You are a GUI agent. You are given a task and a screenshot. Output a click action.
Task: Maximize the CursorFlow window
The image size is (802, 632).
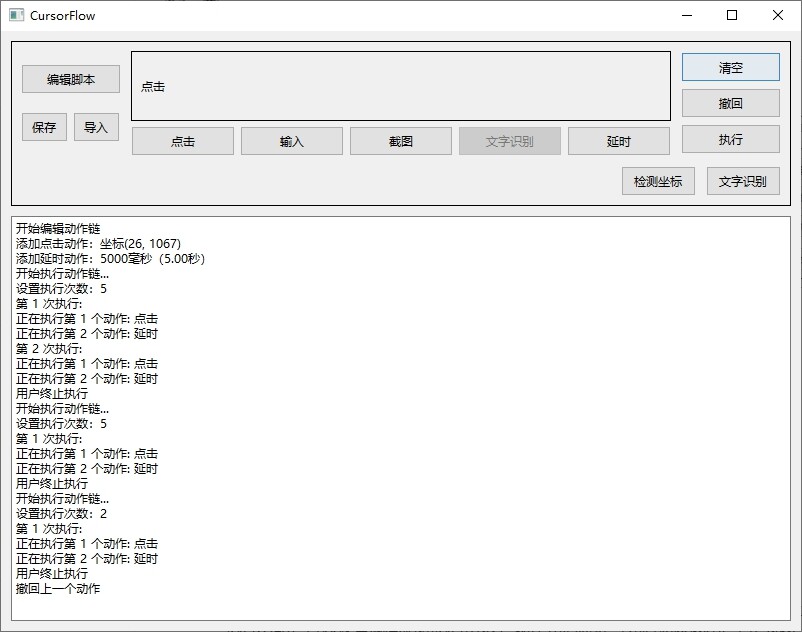tap(732, 16)
